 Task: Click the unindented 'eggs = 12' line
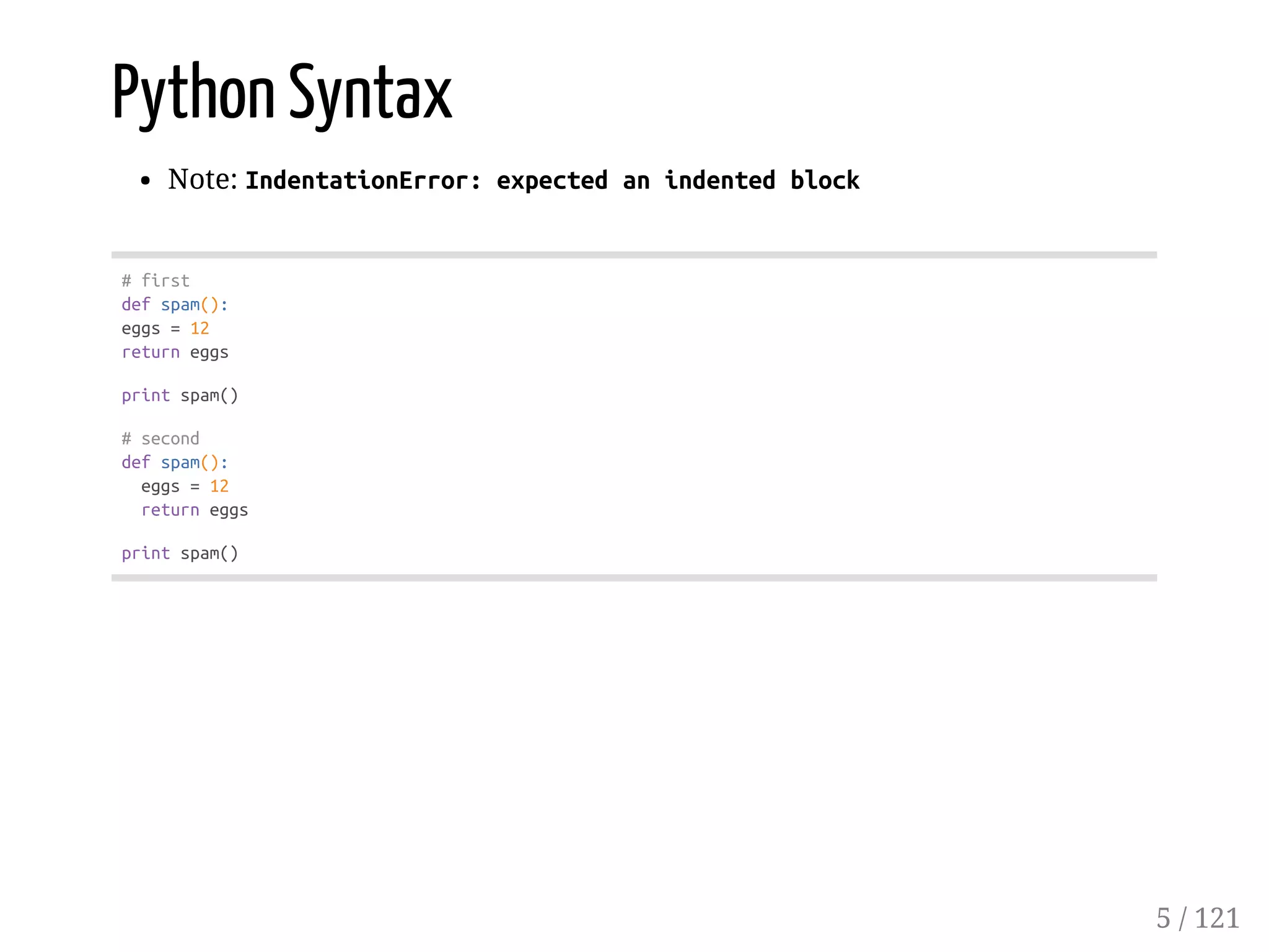(165, 329)
